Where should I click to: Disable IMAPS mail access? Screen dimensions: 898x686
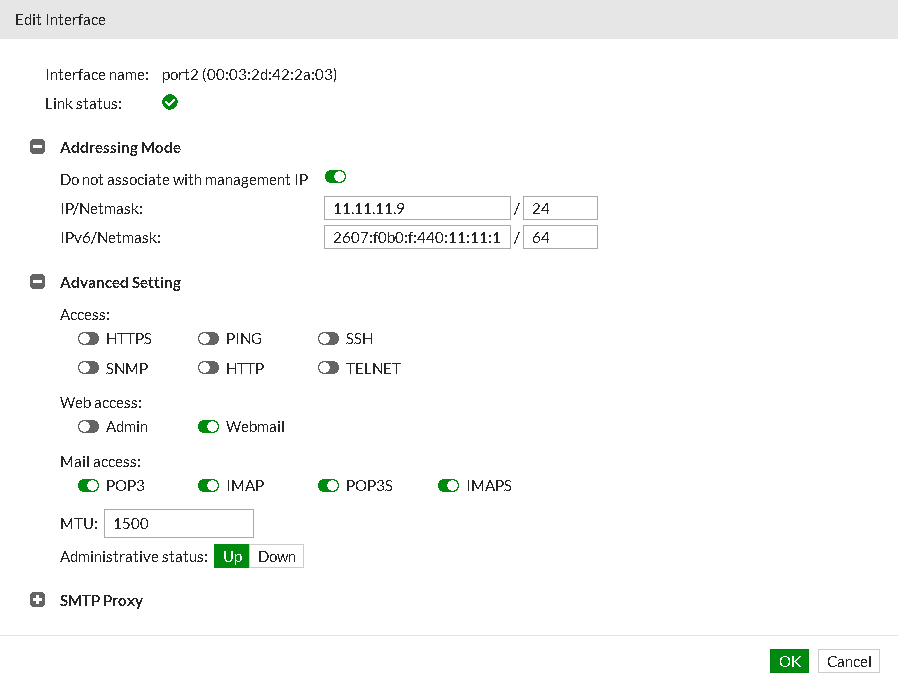pos(448,486)
